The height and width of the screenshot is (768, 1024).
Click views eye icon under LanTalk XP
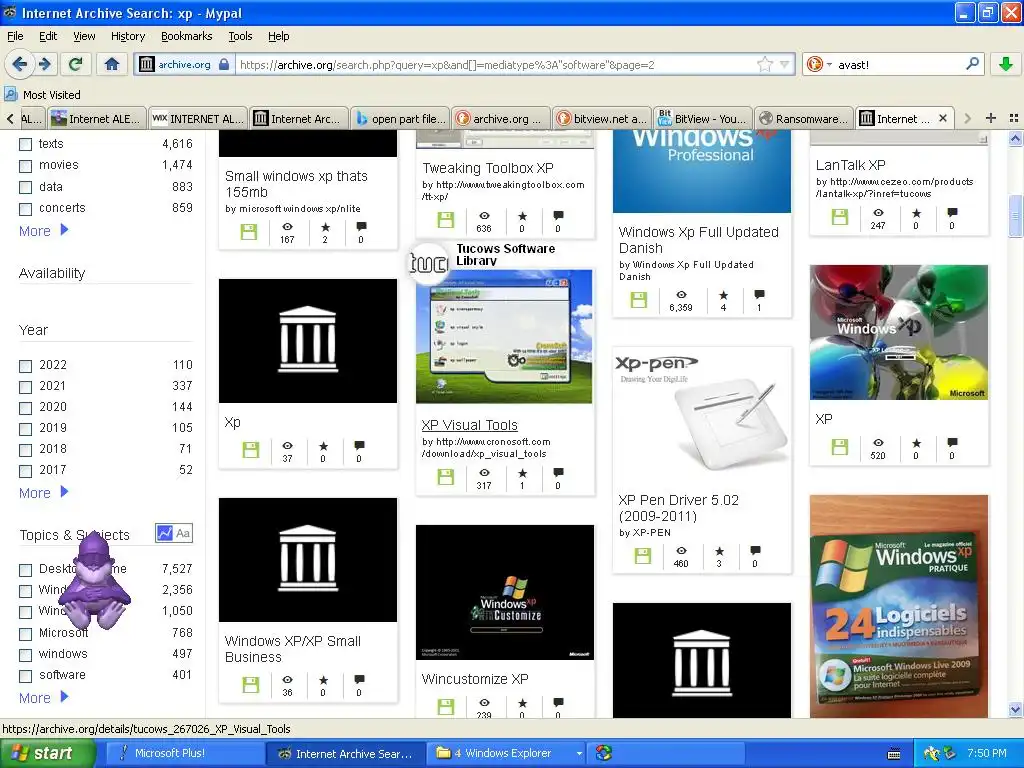point(878,213)
